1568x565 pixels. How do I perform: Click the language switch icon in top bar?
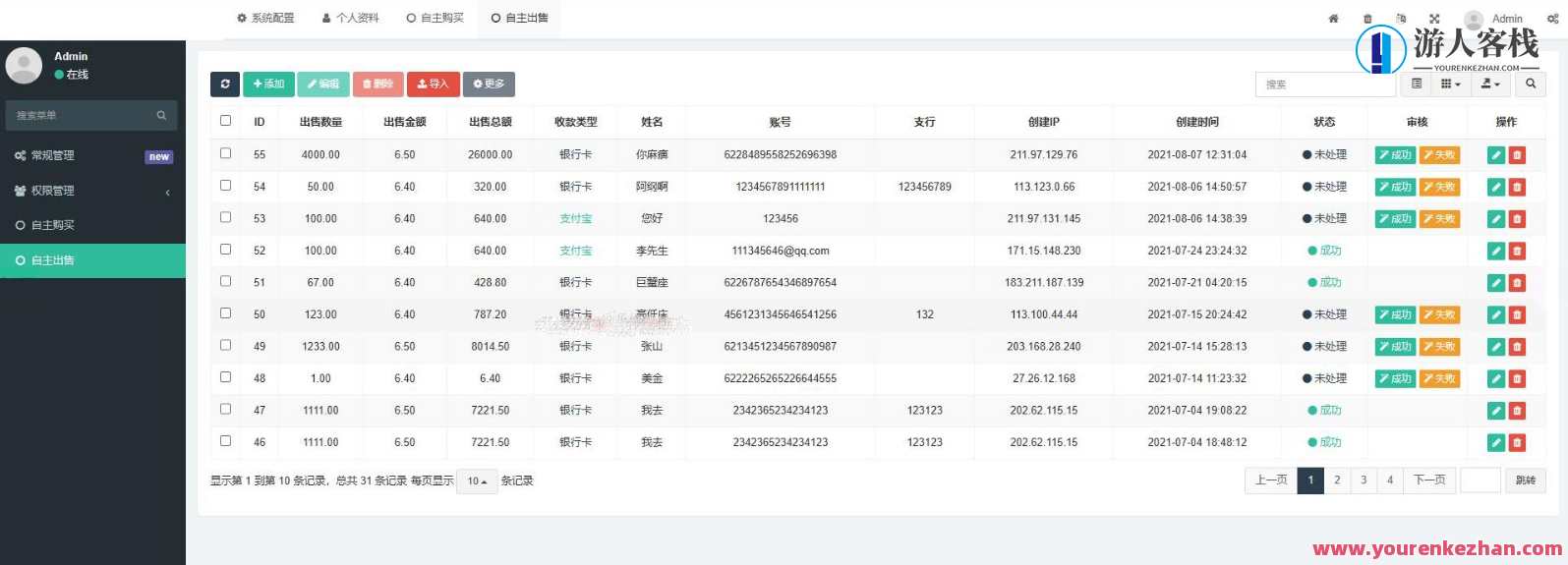(x=1401, y=19)
